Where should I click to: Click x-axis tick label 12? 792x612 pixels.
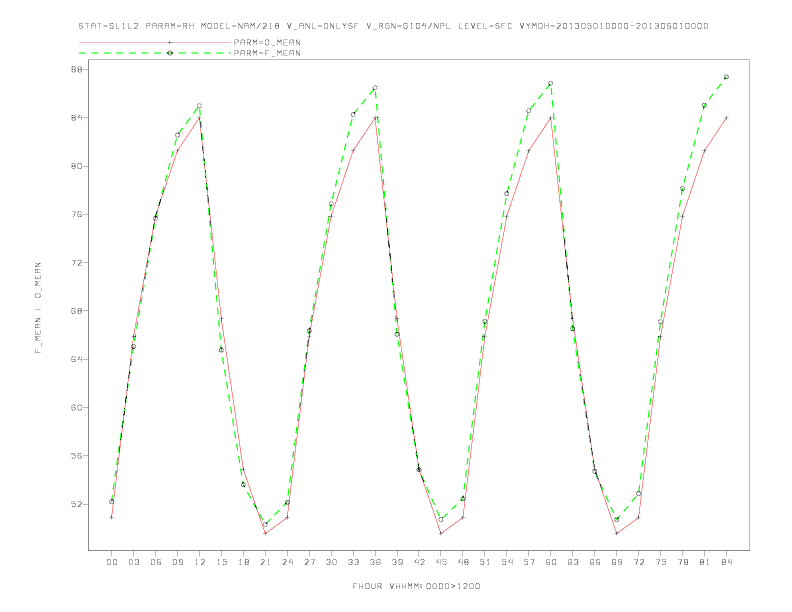point(200,562)
